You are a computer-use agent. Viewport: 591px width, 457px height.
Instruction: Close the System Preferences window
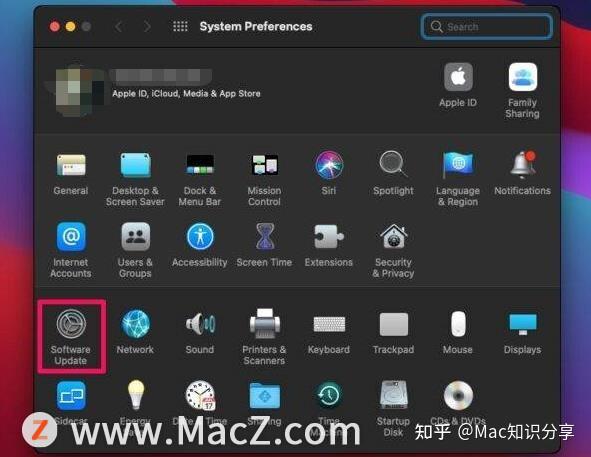coord(55,27)
